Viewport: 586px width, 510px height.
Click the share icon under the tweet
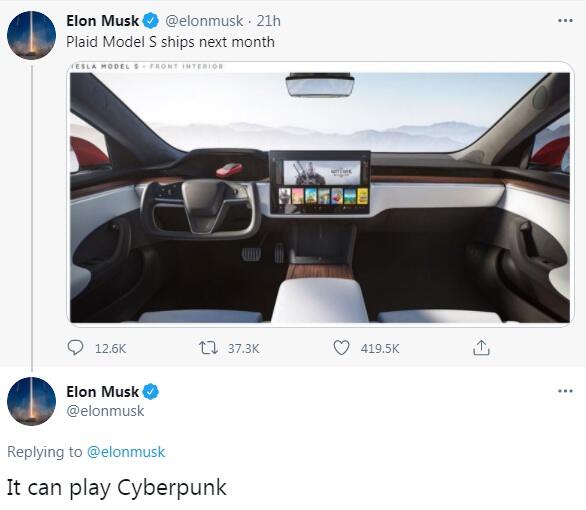[x=481, y=348]
